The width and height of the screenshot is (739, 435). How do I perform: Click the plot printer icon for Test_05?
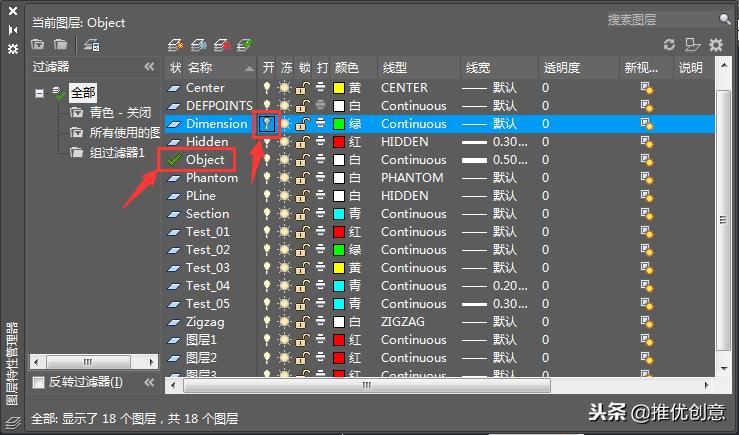(320, 304)
